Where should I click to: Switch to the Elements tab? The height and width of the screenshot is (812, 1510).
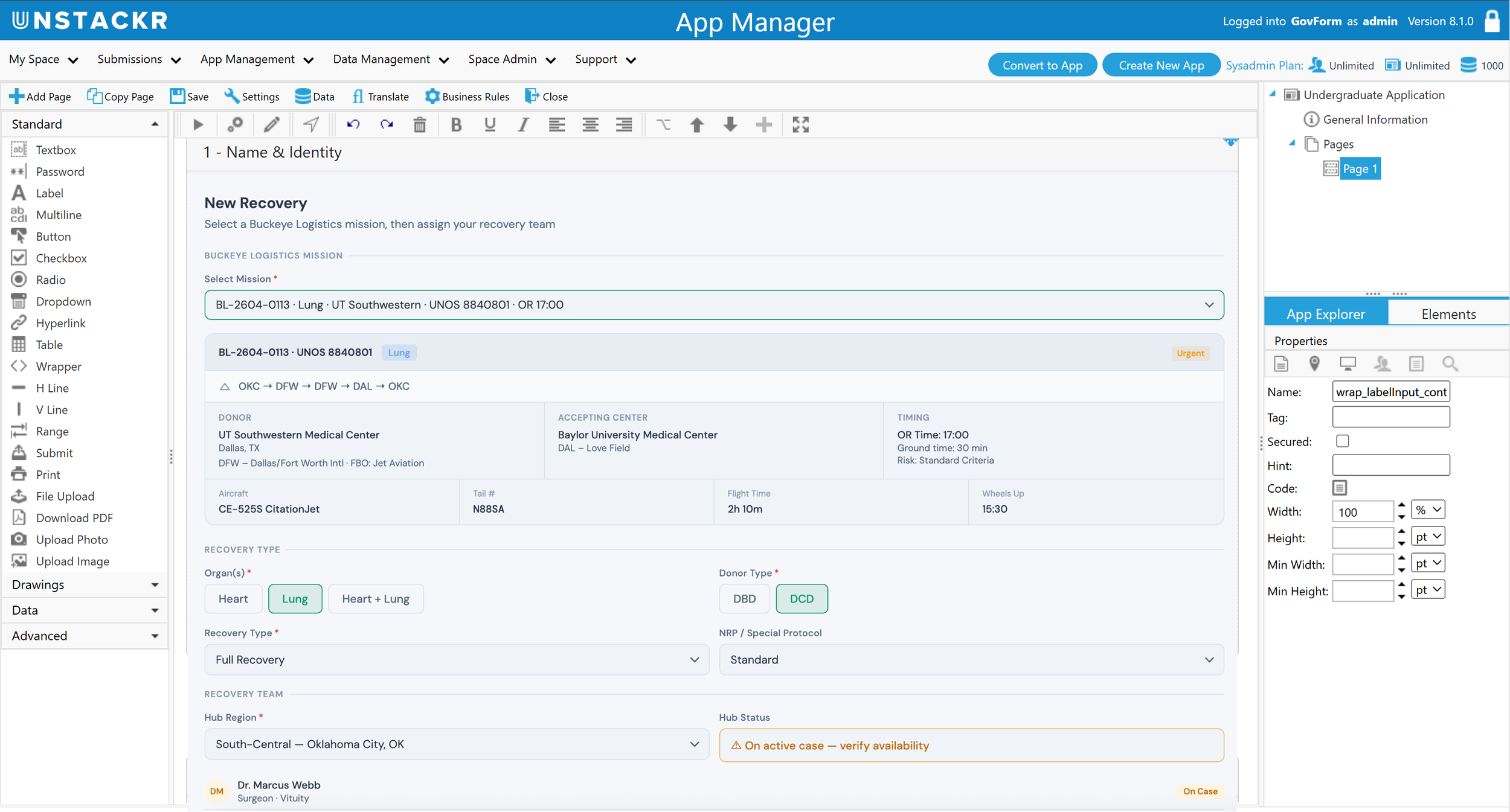point(1448,314)
